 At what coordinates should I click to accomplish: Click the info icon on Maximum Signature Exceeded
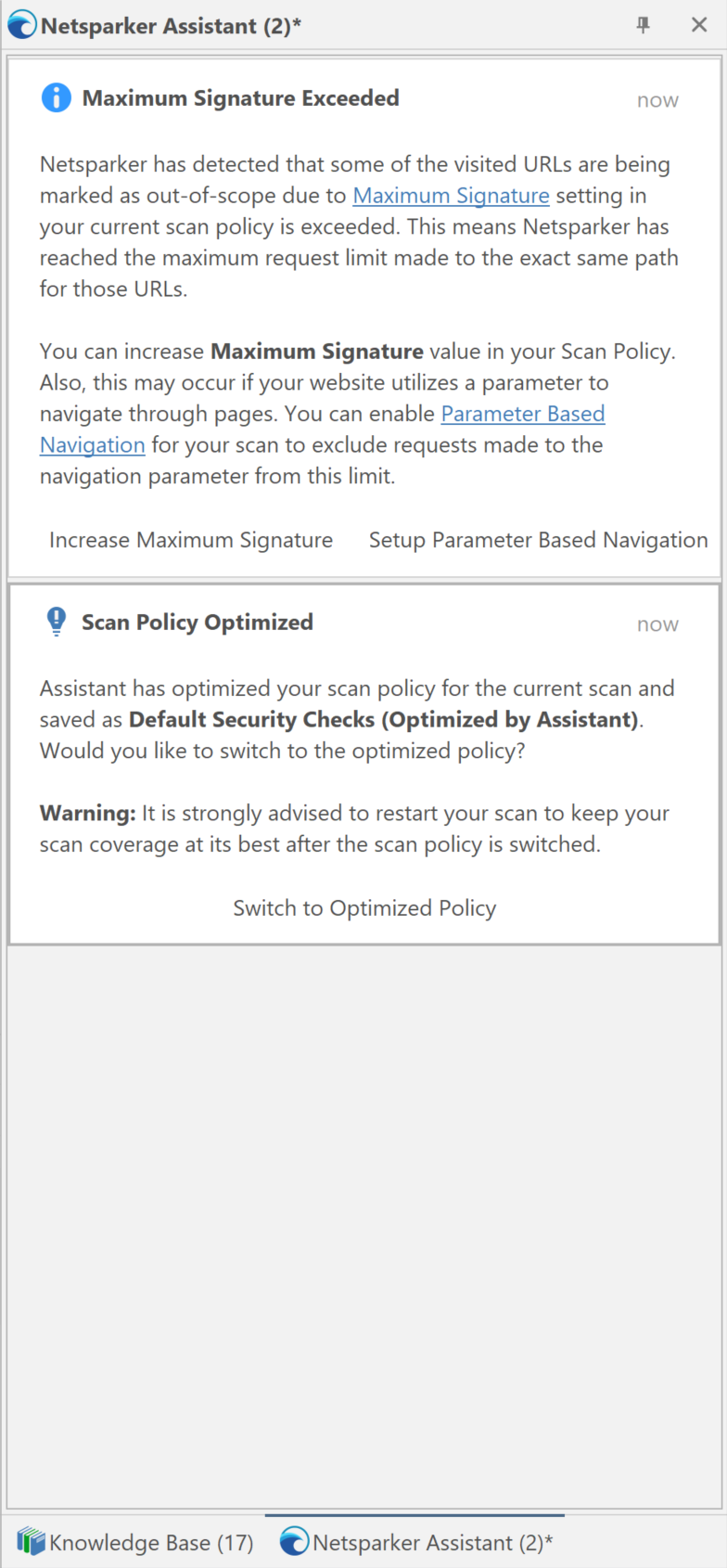click(x=56, y=96)
